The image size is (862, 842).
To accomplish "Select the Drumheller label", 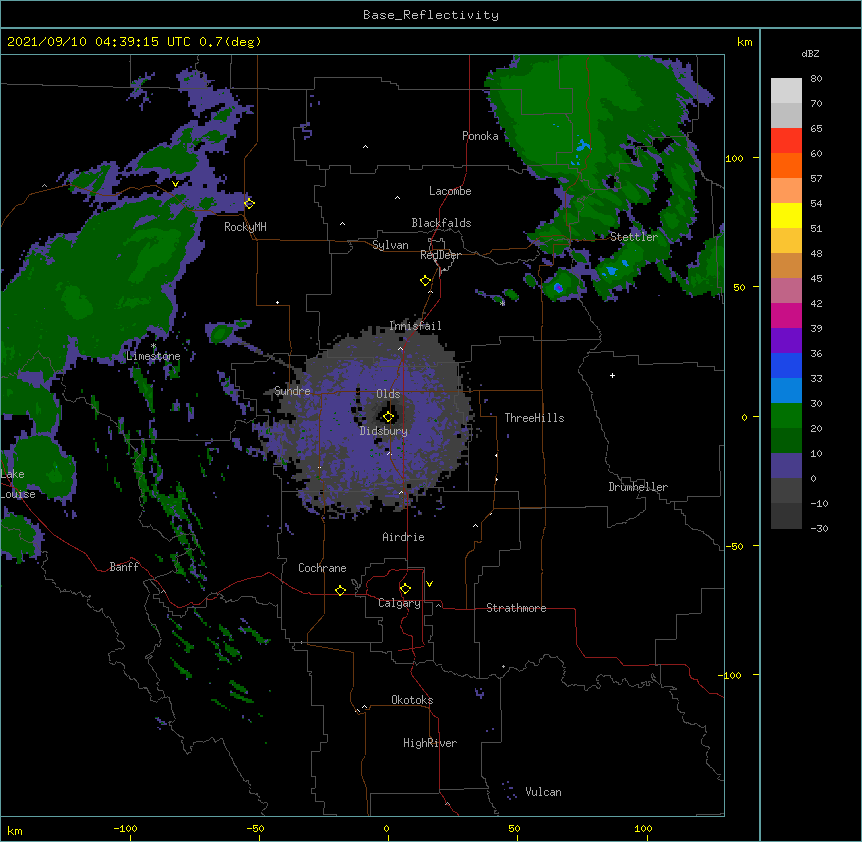I will tap(638, 487).
